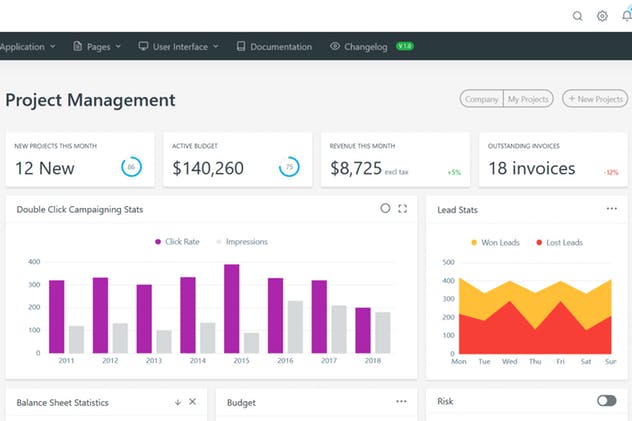The width and height of the screenshot is (632, 421).
Task: Open the Documentation menu item
Action: [274, 46]
